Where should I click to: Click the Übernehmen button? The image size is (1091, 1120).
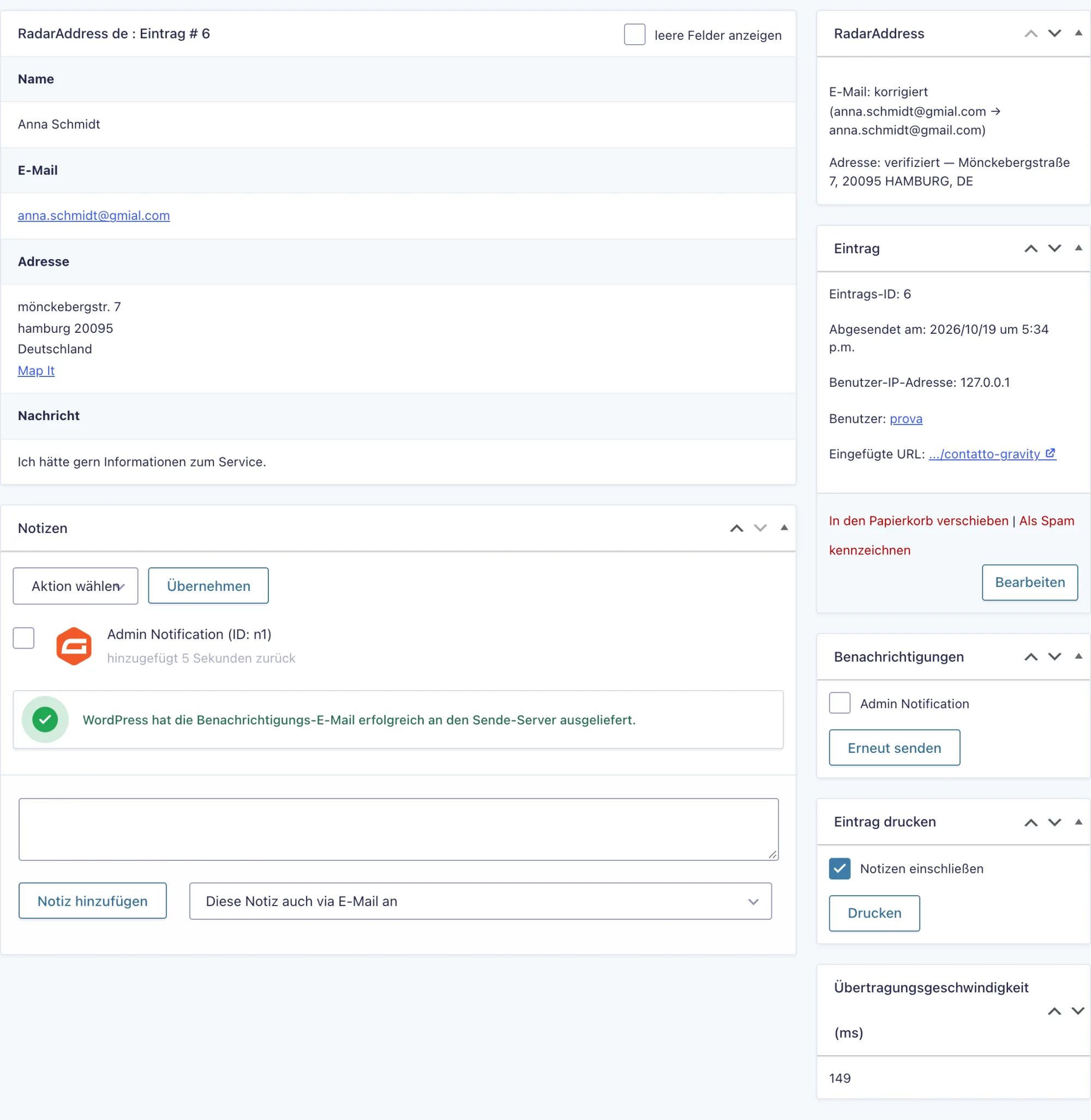pos(208,586)
